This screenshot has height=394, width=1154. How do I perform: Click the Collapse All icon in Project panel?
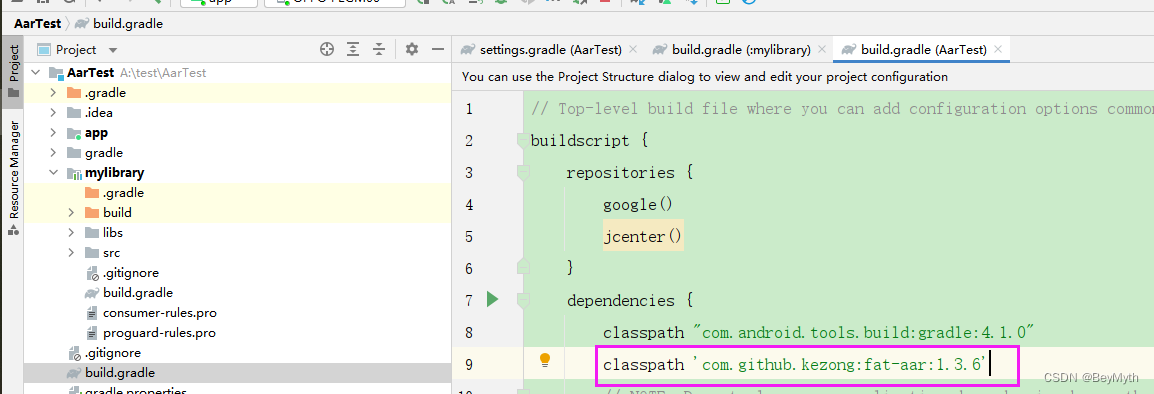pyautogui.click(x=379, y=49)
